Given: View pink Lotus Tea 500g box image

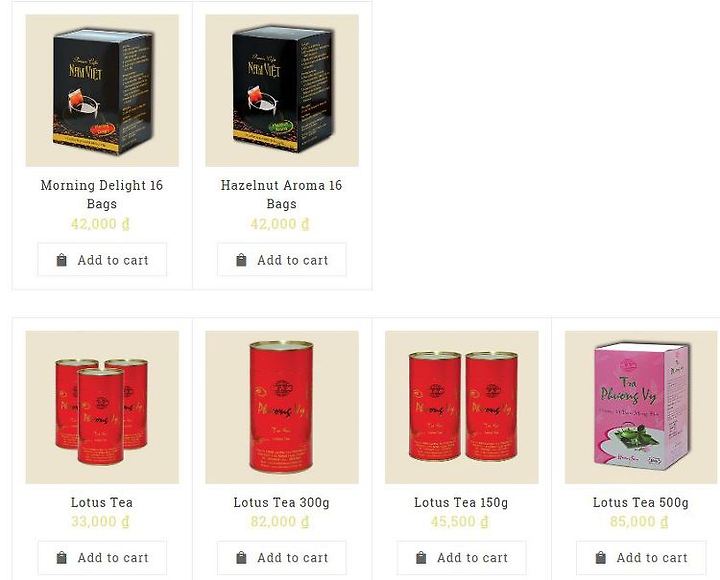Looking at the screenshot, I should tap(641, 407).
